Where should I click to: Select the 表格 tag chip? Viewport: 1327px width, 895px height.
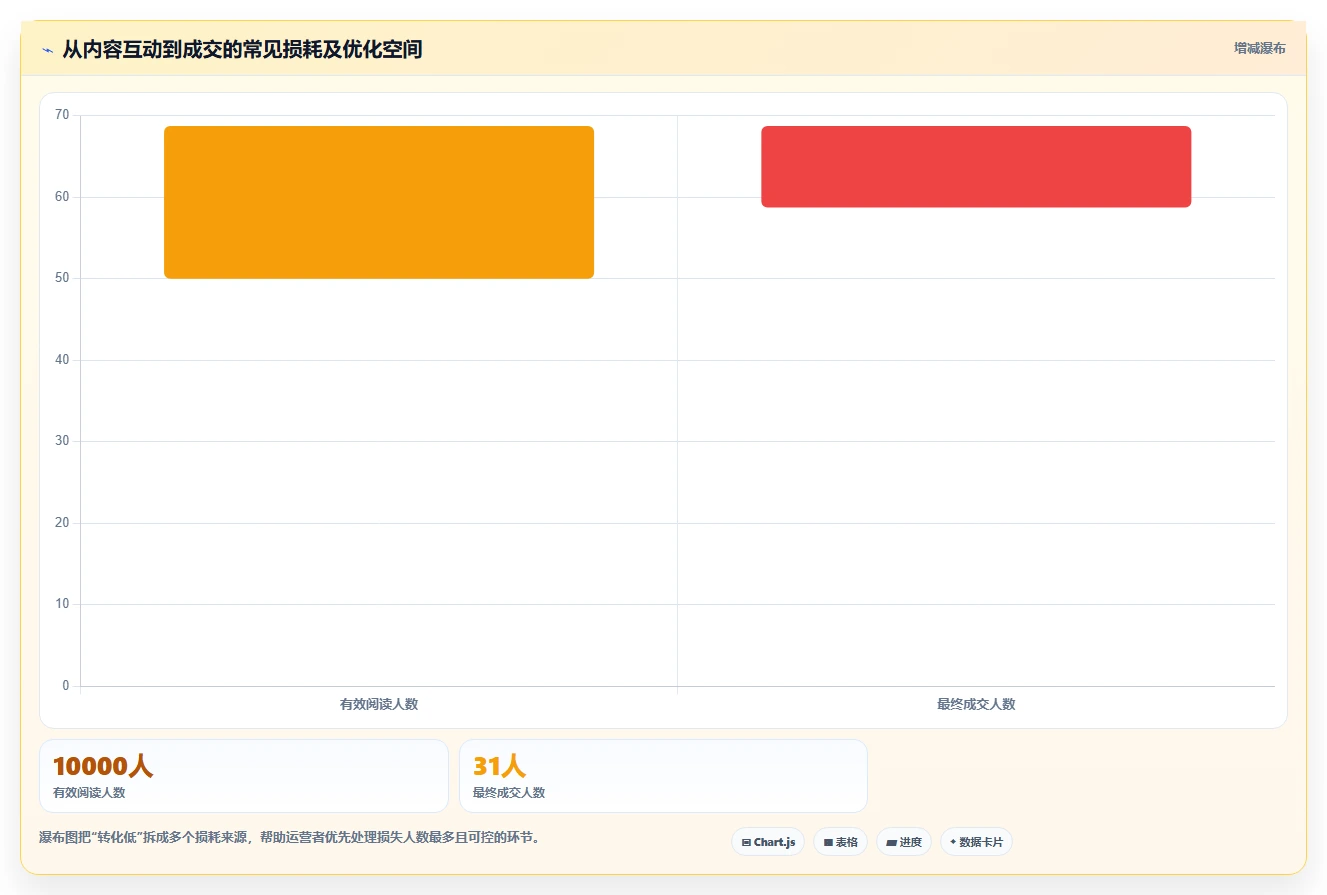point(840,842)
